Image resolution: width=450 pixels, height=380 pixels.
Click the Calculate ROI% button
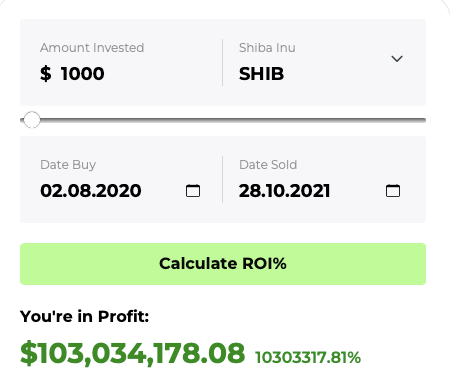pyautogui.click(x=223, y=264)
